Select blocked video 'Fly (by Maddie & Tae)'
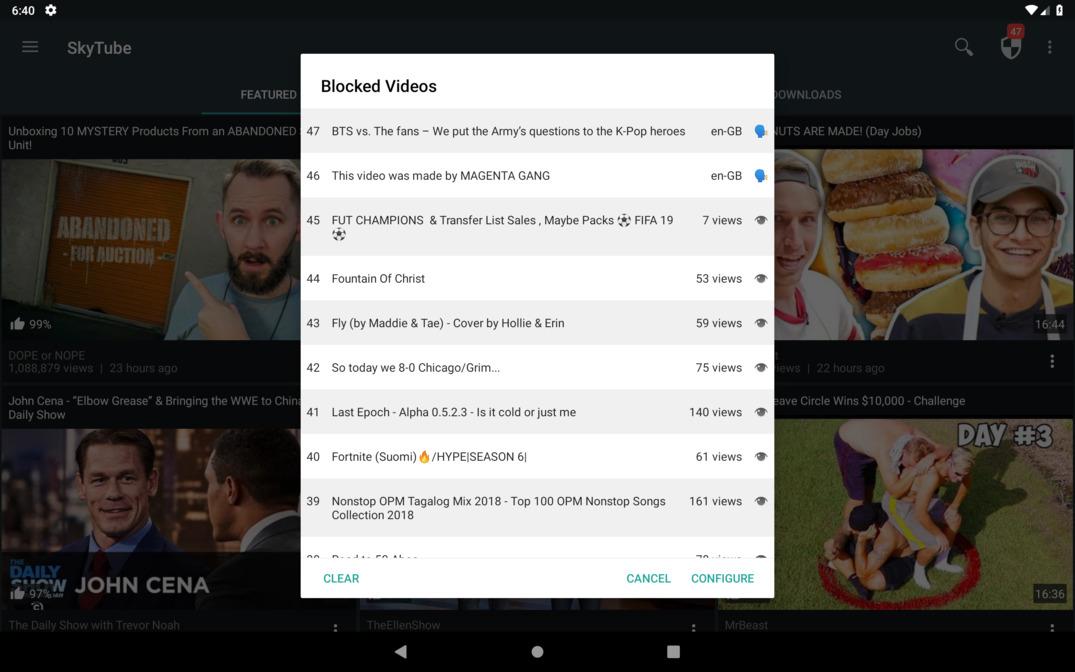 point(448,323)
